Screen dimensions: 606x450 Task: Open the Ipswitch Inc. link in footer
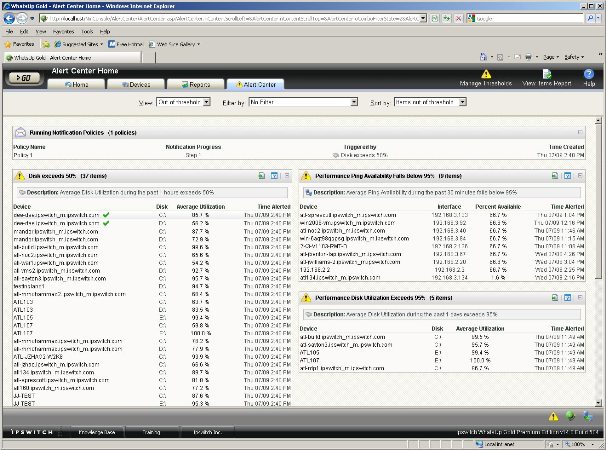click(x=207, y=432)
